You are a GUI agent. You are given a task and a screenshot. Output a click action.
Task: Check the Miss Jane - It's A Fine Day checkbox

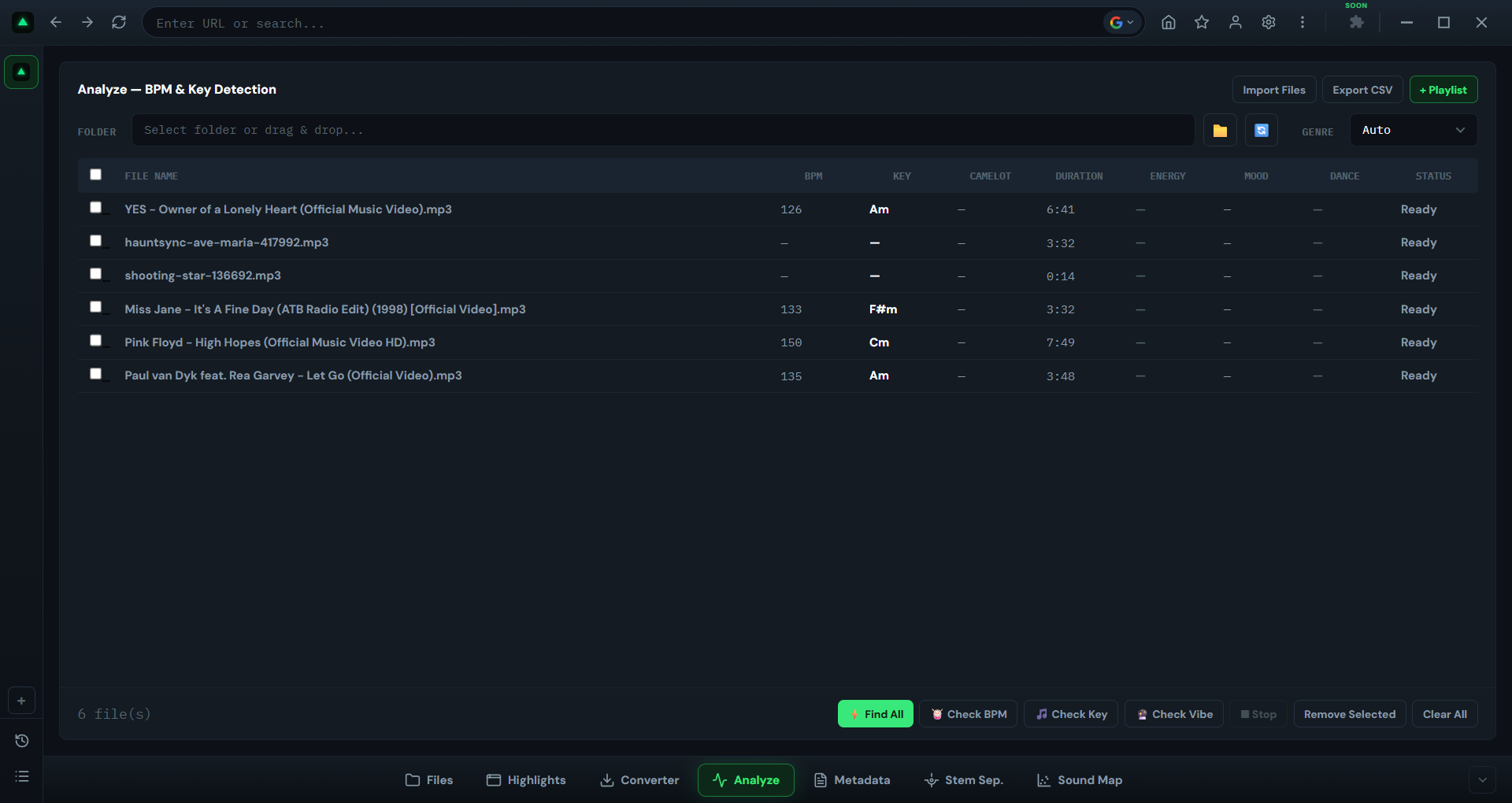click(95, 307)
